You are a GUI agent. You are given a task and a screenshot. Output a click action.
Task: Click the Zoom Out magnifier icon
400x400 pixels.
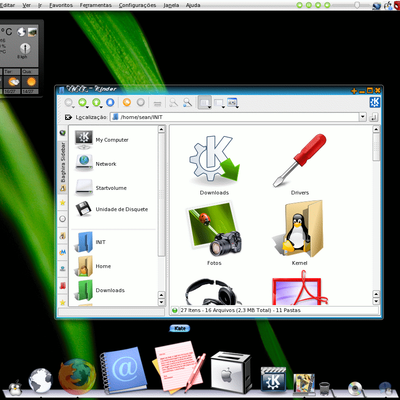(187, 103)
